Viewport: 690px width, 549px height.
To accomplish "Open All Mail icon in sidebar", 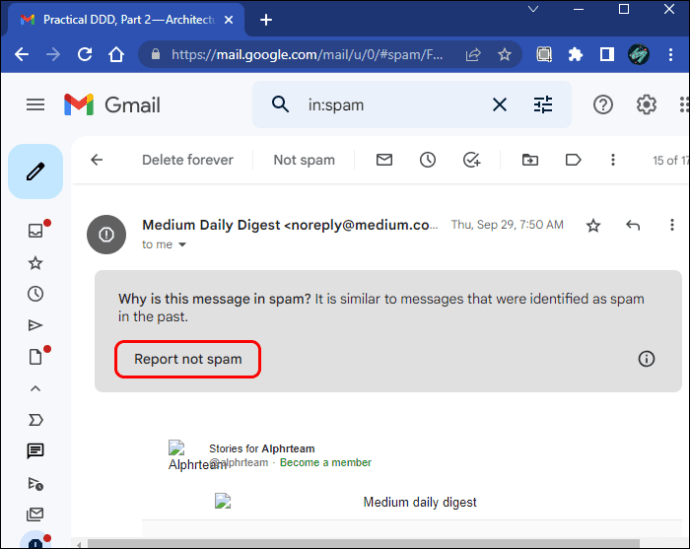I will [x=36, y=514].
